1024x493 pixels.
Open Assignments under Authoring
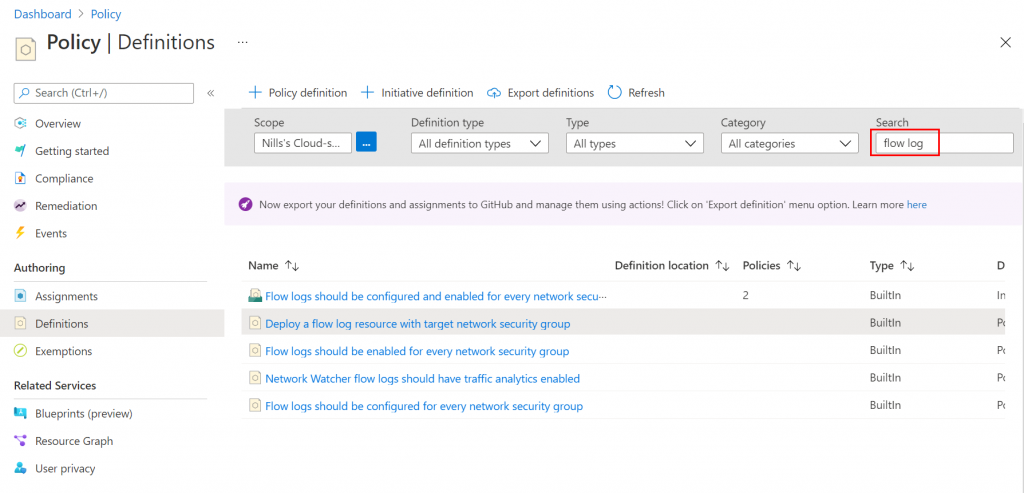click(66, 296)
